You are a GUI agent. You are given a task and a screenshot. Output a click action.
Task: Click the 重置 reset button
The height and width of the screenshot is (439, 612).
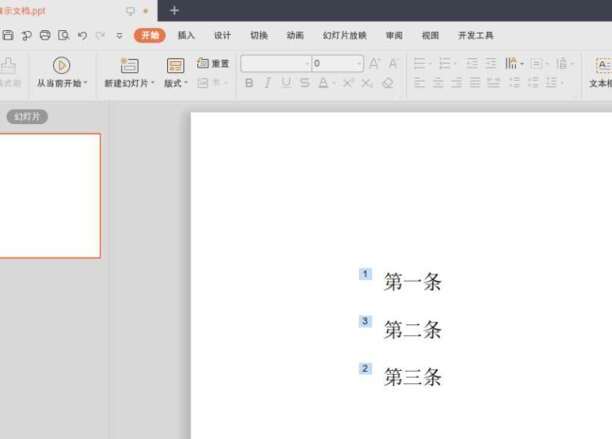(213, 63)
